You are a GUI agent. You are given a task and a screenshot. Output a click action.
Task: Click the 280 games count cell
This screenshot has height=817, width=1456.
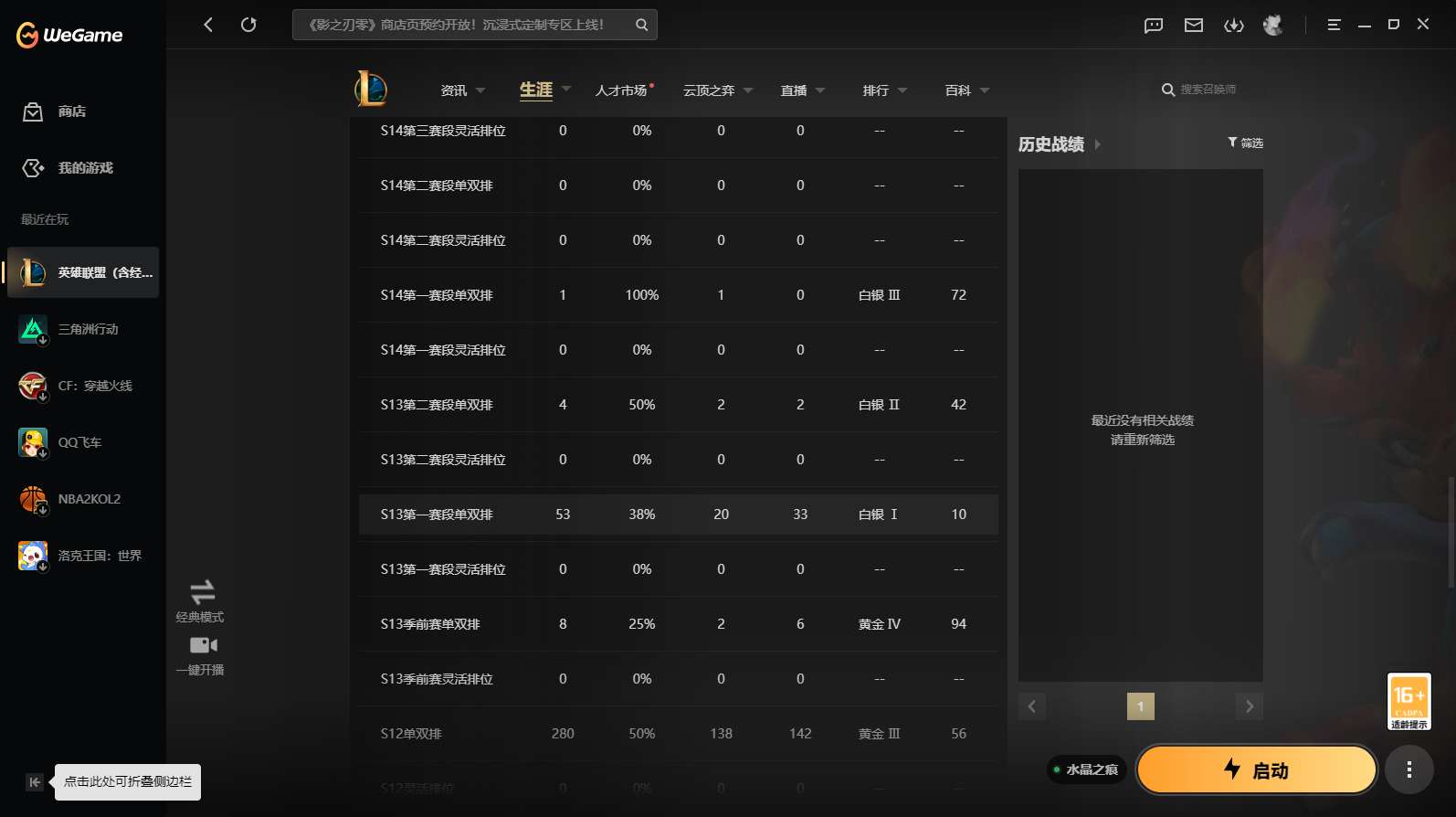563,734
